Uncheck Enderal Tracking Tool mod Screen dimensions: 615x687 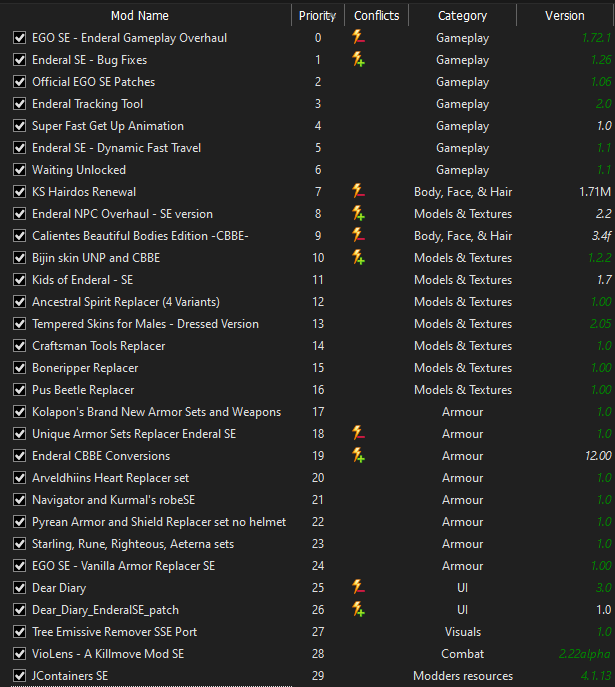tap(19, 104)
